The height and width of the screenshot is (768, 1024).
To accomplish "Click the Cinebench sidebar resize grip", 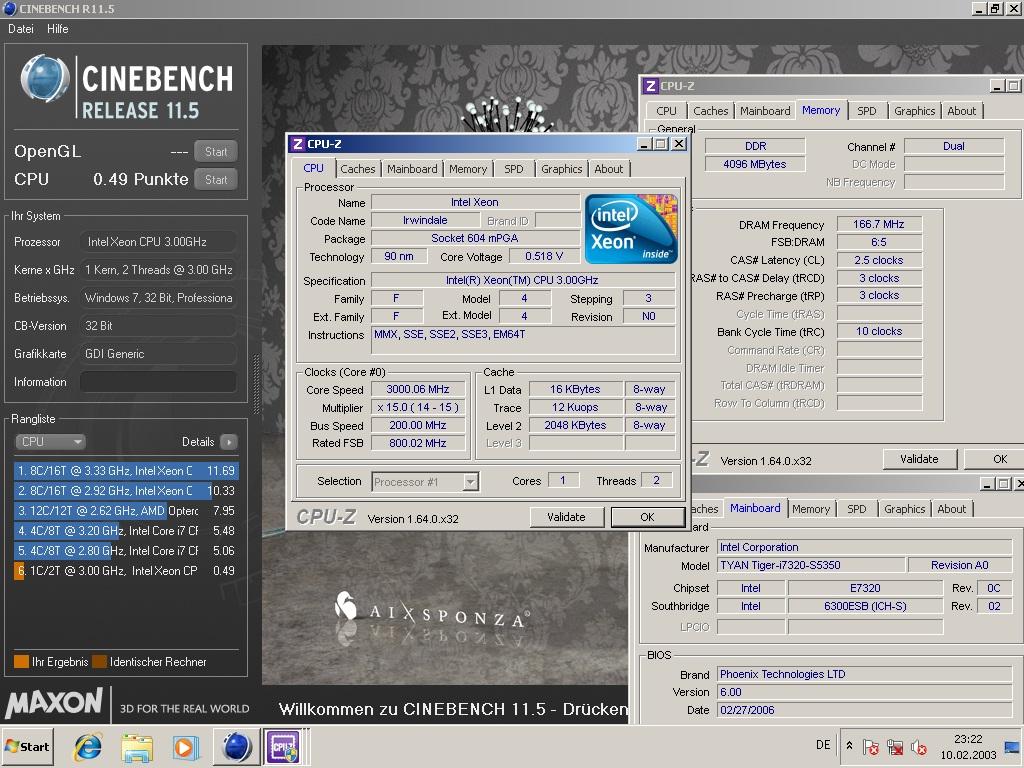I will point(255,384).
